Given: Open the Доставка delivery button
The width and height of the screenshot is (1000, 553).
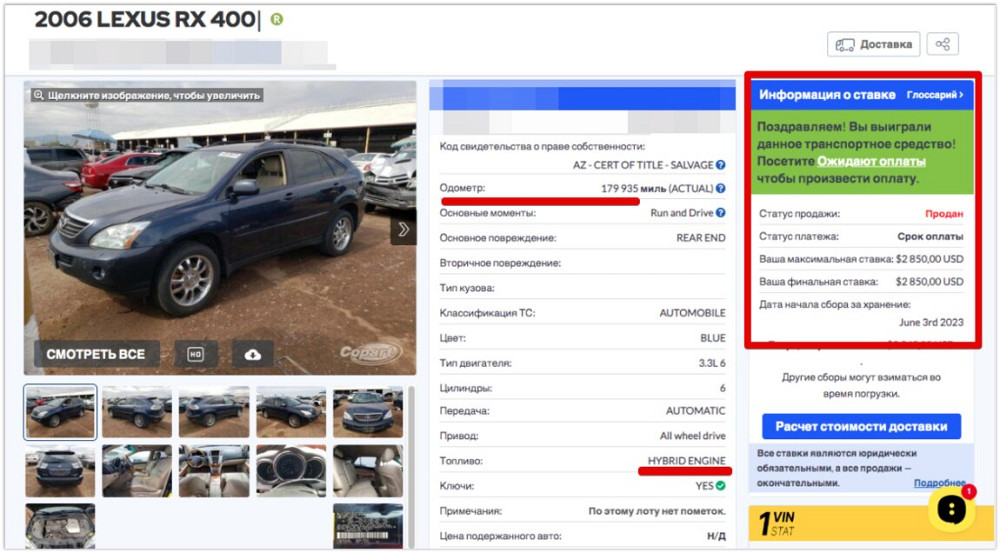Looking at the screenshot, I should pos(873,44).
